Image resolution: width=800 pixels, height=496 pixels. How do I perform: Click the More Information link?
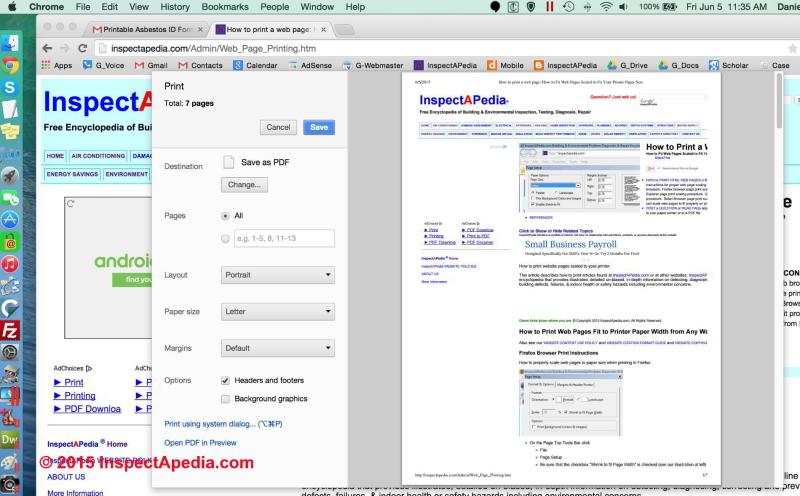[x=75, y=493]
